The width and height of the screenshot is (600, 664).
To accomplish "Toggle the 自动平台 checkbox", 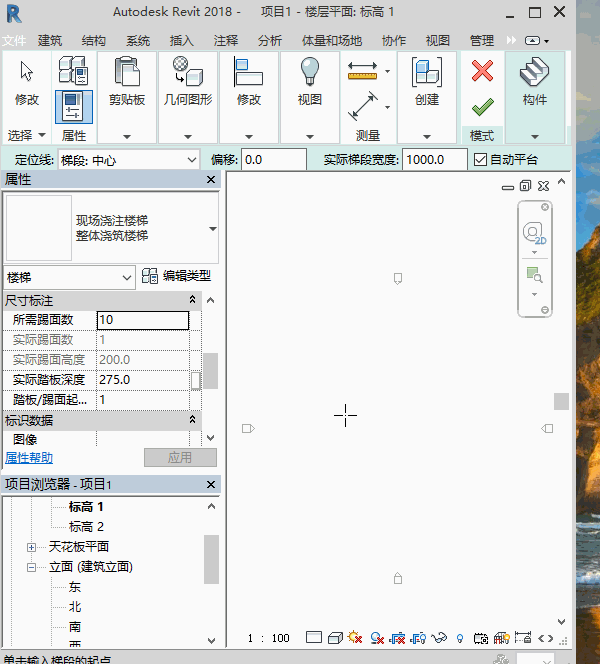I will tap(480, 160).
